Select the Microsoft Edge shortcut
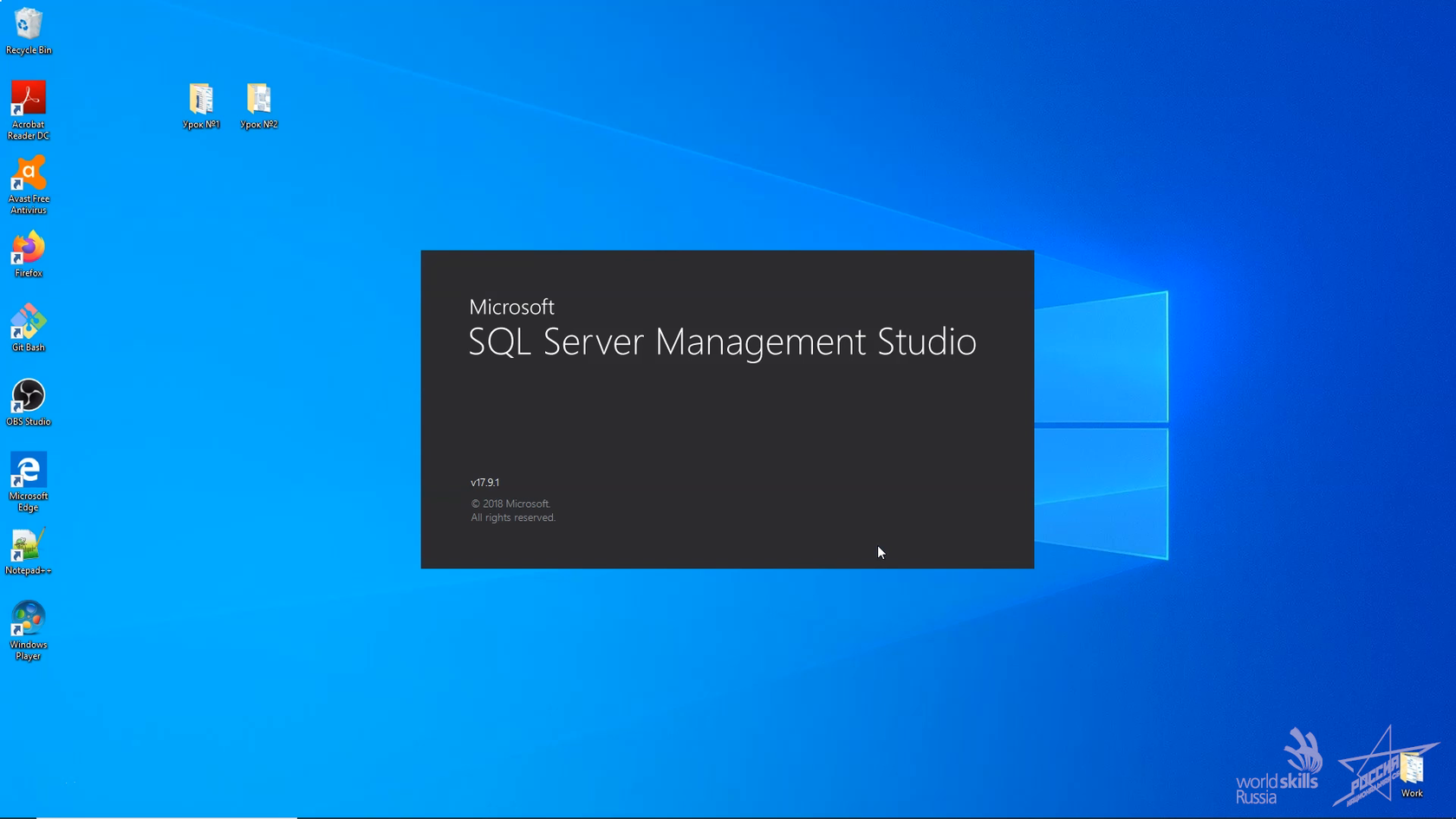The image size is (1456, 819). pyautogui.click(x=29, y=482)
